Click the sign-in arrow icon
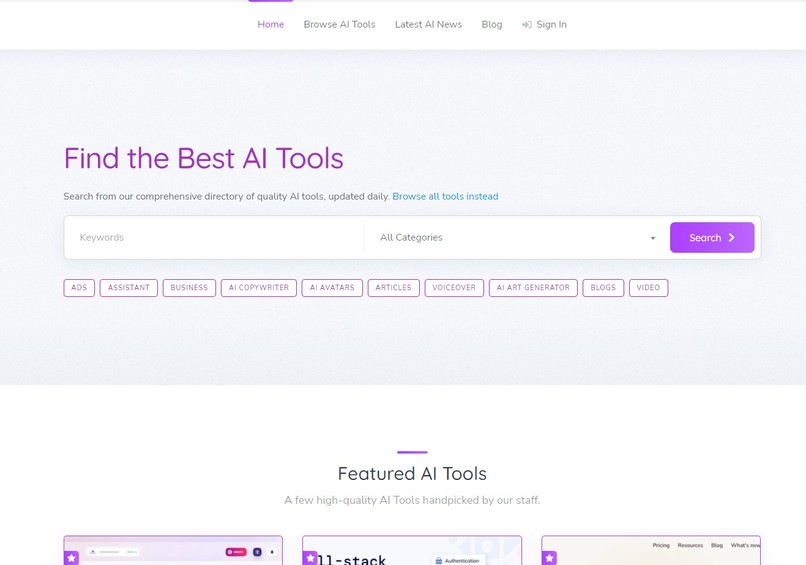This screenshot has height=565, width=806. (526, 25)
